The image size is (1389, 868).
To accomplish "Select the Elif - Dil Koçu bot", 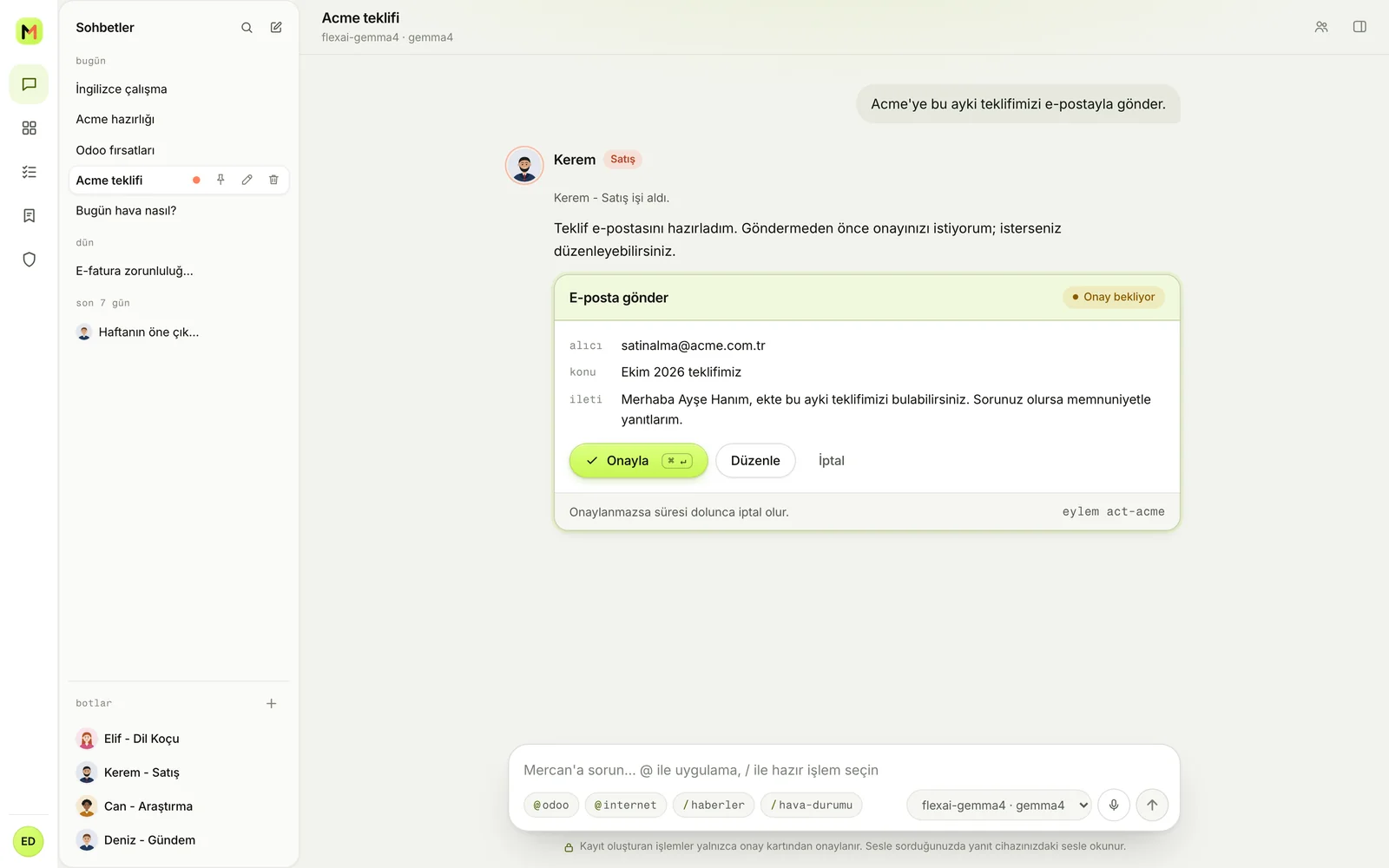I will (x=178, y=739).
